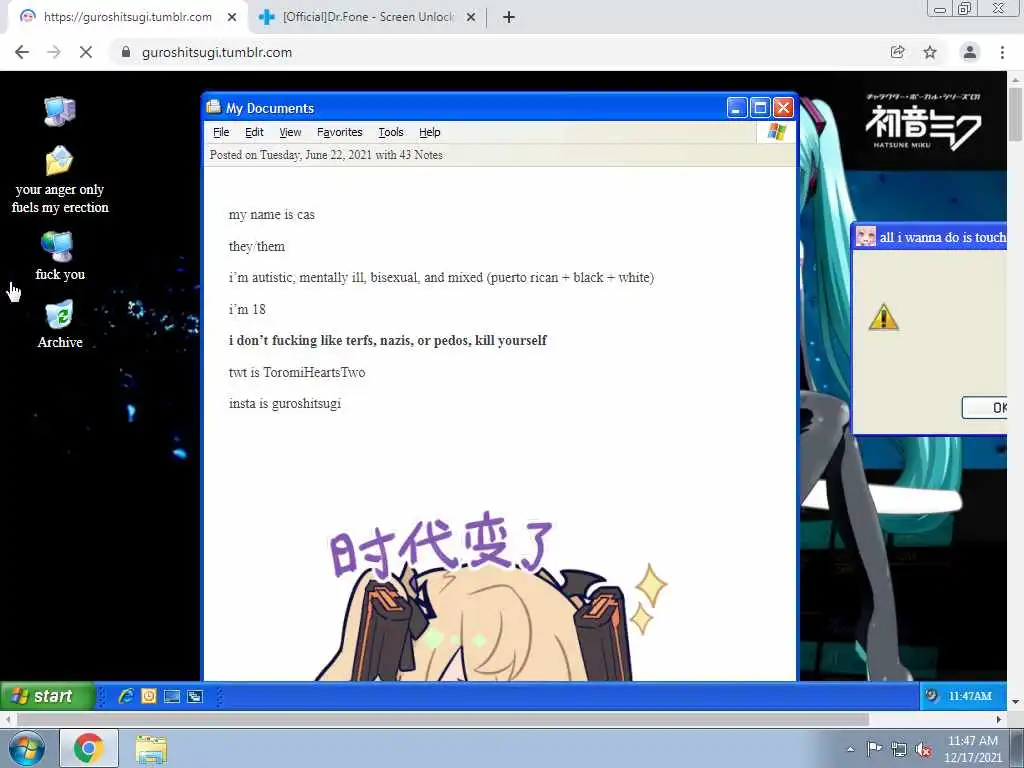
Task: Click the My Computer desktop icon
Action: [59, 111]
